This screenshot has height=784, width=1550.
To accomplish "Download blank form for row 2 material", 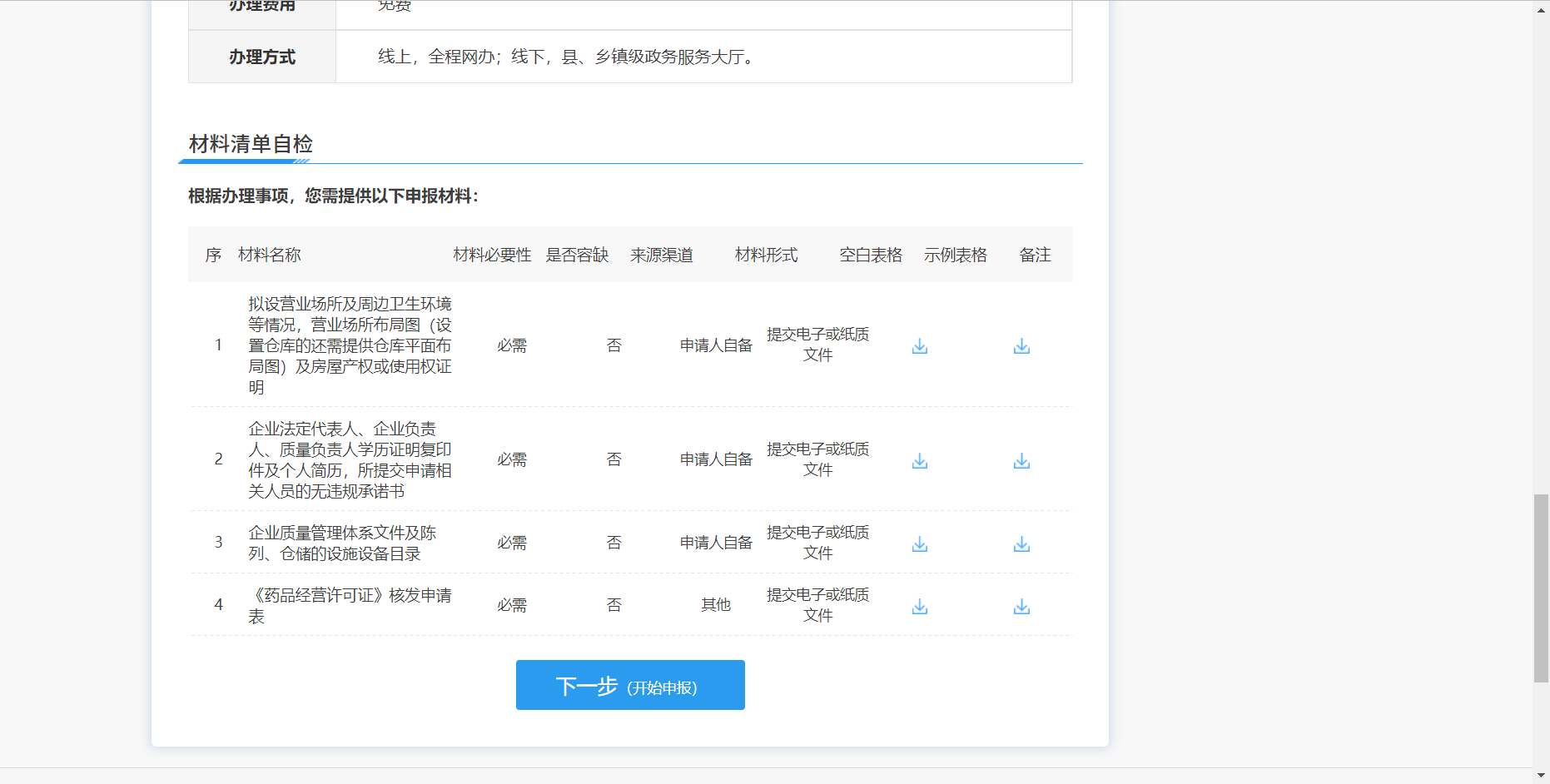I will click(x=919, y=461).
